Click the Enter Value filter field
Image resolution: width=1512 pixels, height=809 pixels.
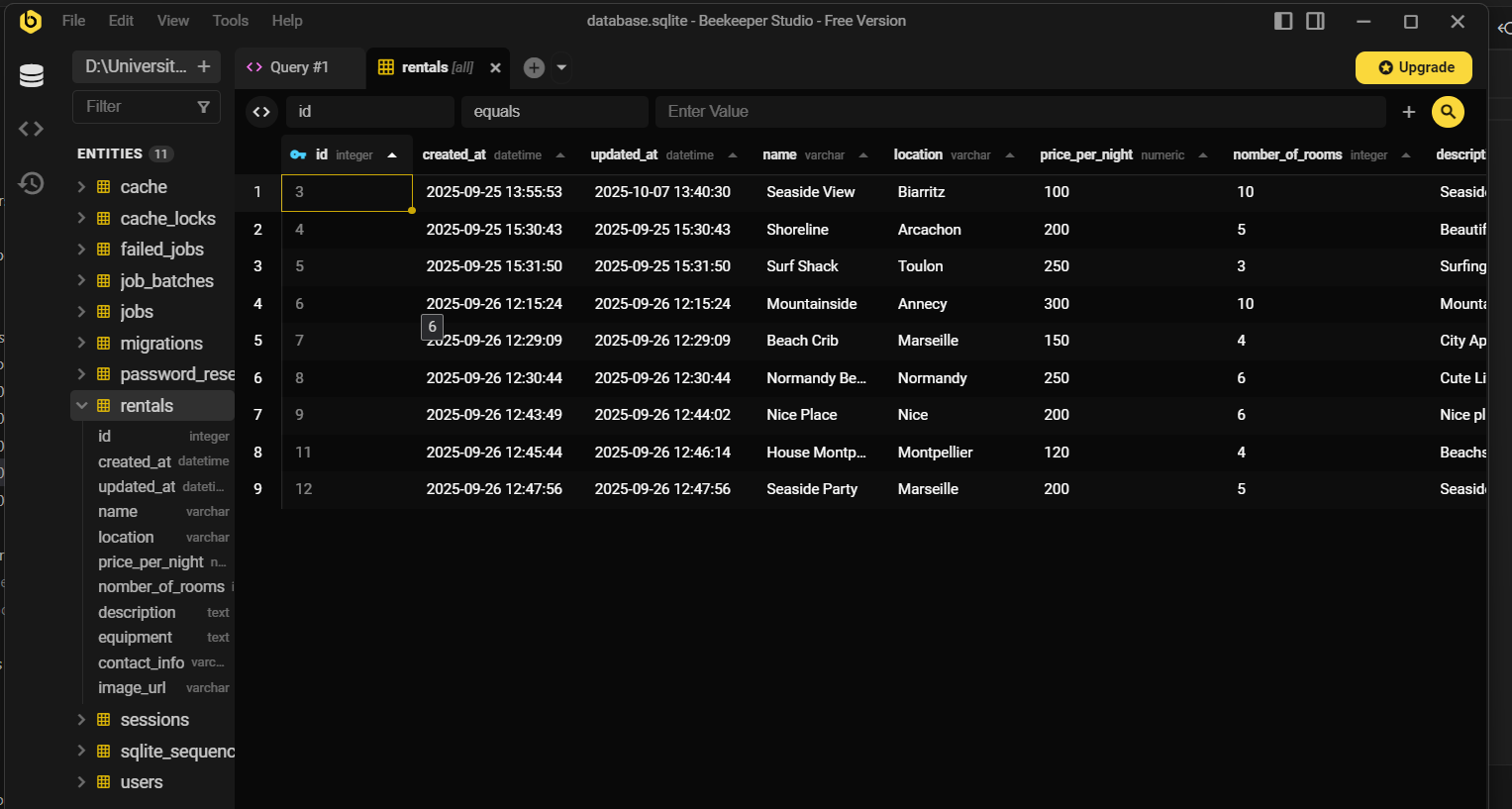[1019, 112]
